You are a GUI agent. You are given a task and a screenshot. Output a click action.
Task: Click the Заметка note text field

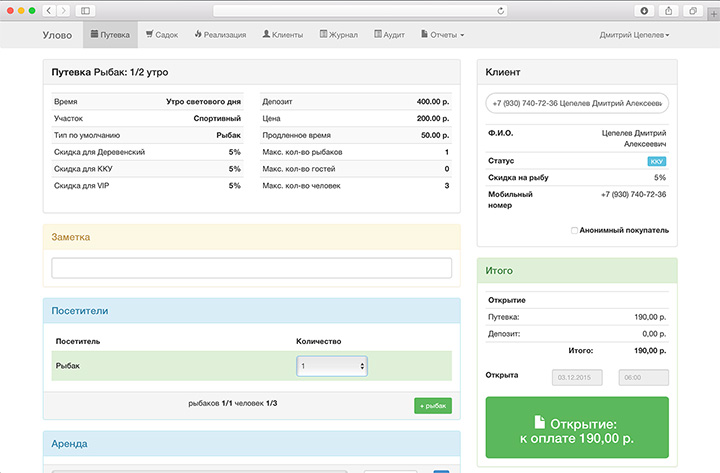[x=251, y=268]
